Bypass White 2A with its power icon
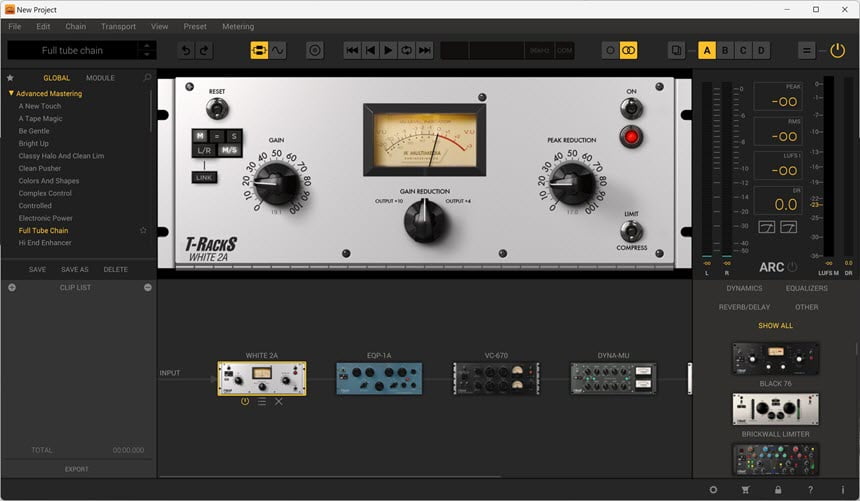This screenshot has width=860, height=501. point(245,402)
